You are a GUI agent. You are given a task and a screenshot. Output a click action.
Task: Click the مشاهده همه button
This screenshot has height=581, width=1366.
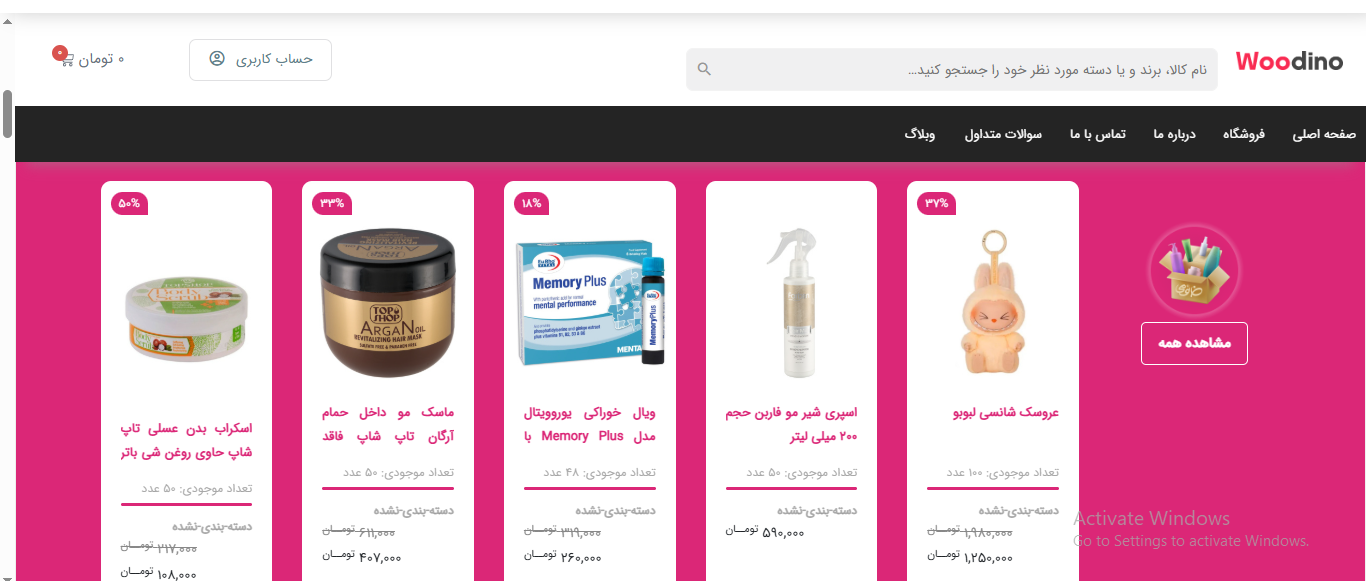click(1194, 343)
